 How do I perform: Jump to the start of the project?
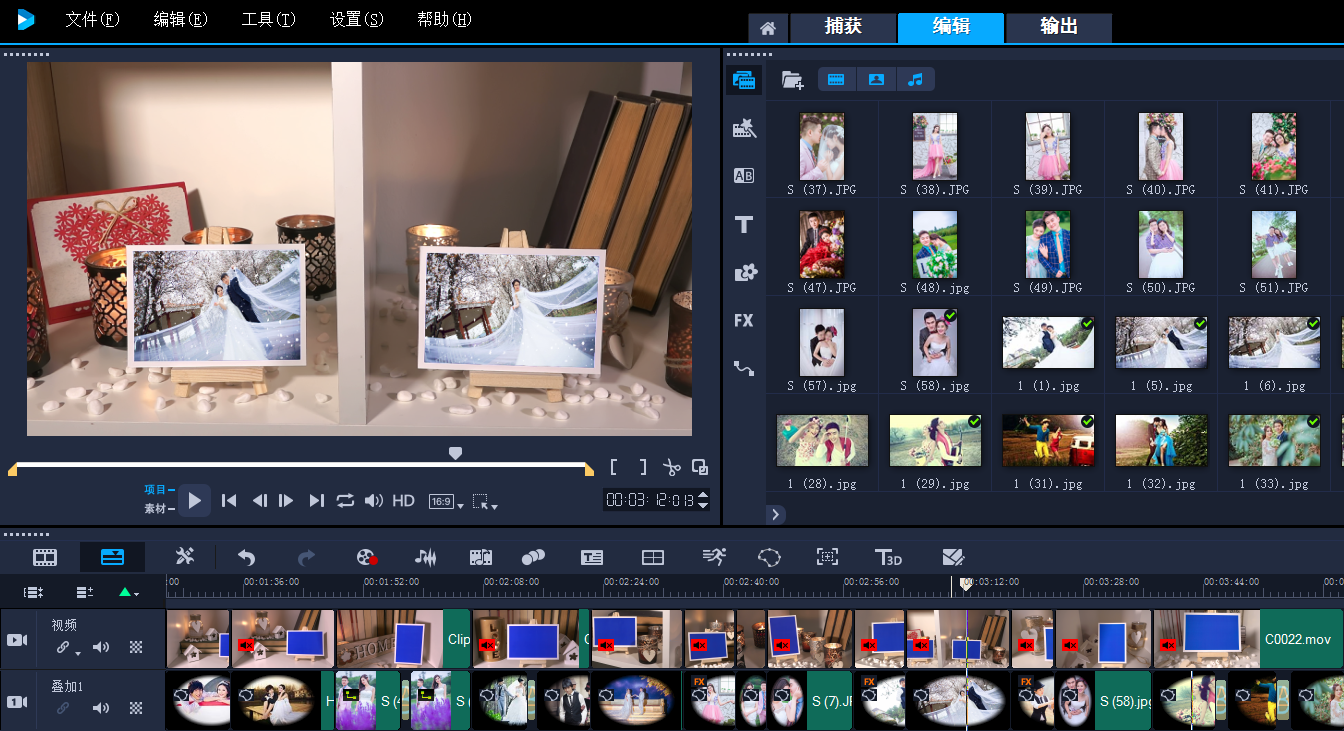click(229, 500)
